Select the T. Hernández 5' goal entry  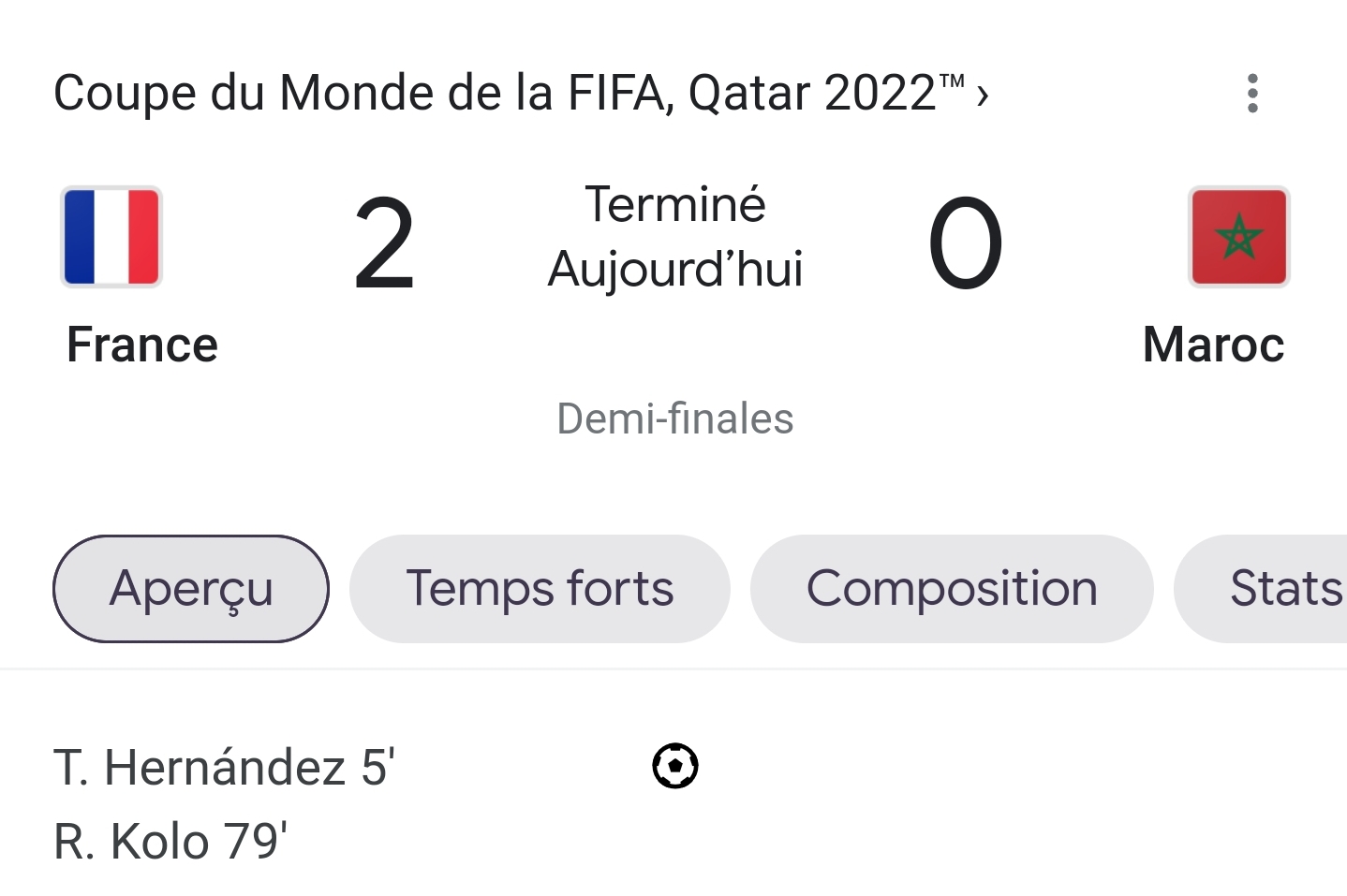tap(225, 767)
